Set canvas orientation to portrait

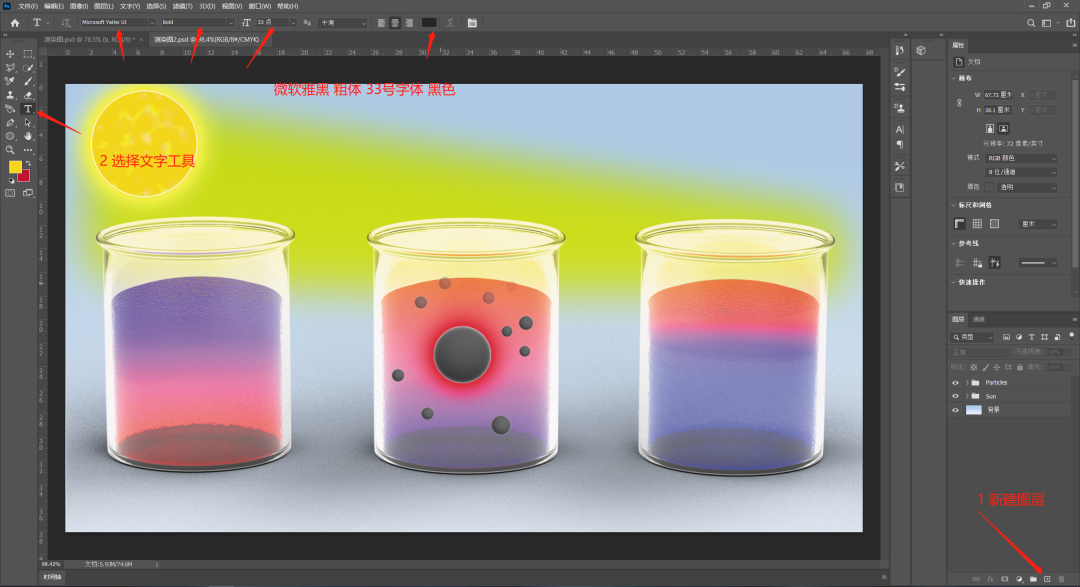click(x=990, y=128)
